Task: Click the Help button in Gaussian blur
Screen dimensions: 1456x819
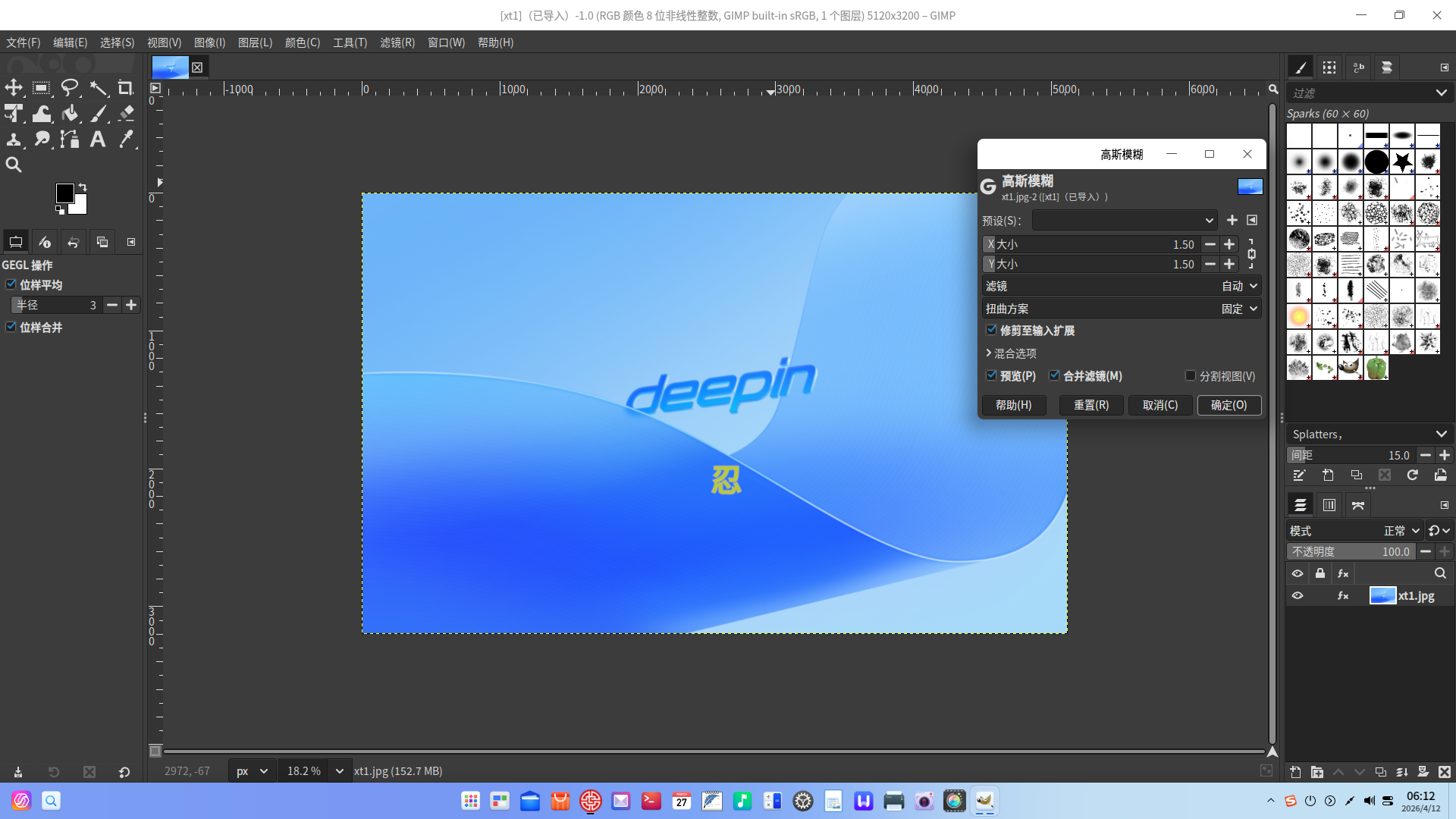Action: click(x=1014, y=405)
